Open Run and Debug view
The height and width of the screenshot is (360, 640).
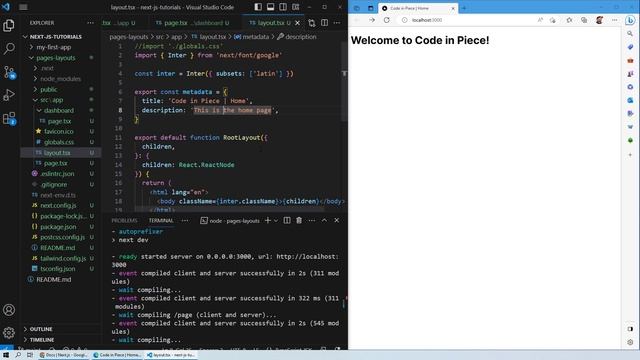(x=9, y=95)
